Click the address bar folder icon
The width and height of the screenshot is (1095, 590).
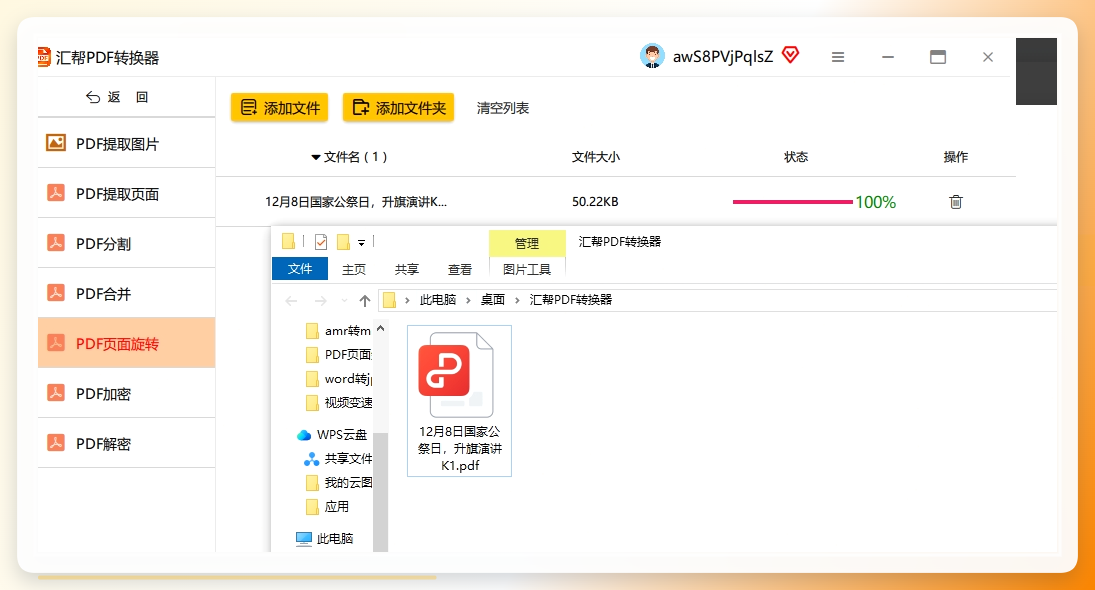click(390, 300)
